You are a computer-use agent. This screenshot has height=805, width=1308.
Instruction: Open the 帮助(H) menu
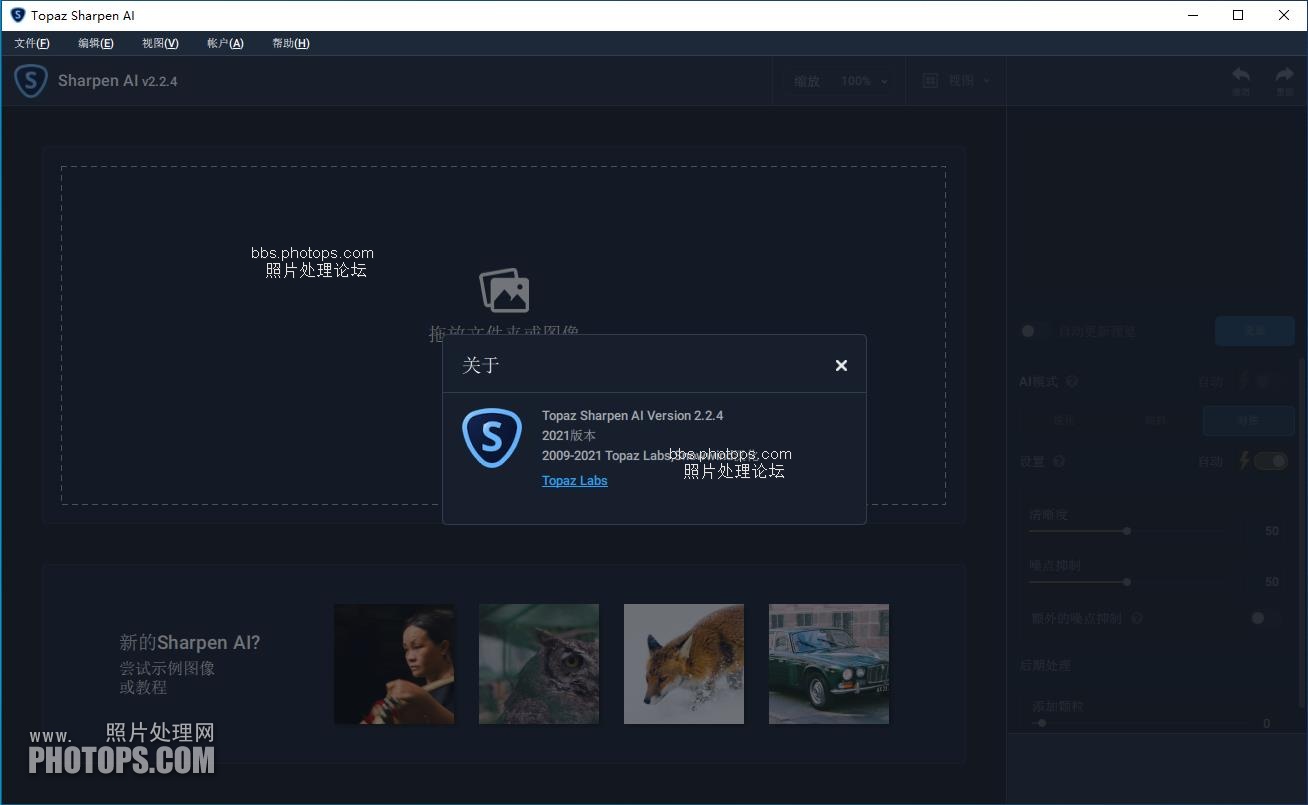point(291,43)
